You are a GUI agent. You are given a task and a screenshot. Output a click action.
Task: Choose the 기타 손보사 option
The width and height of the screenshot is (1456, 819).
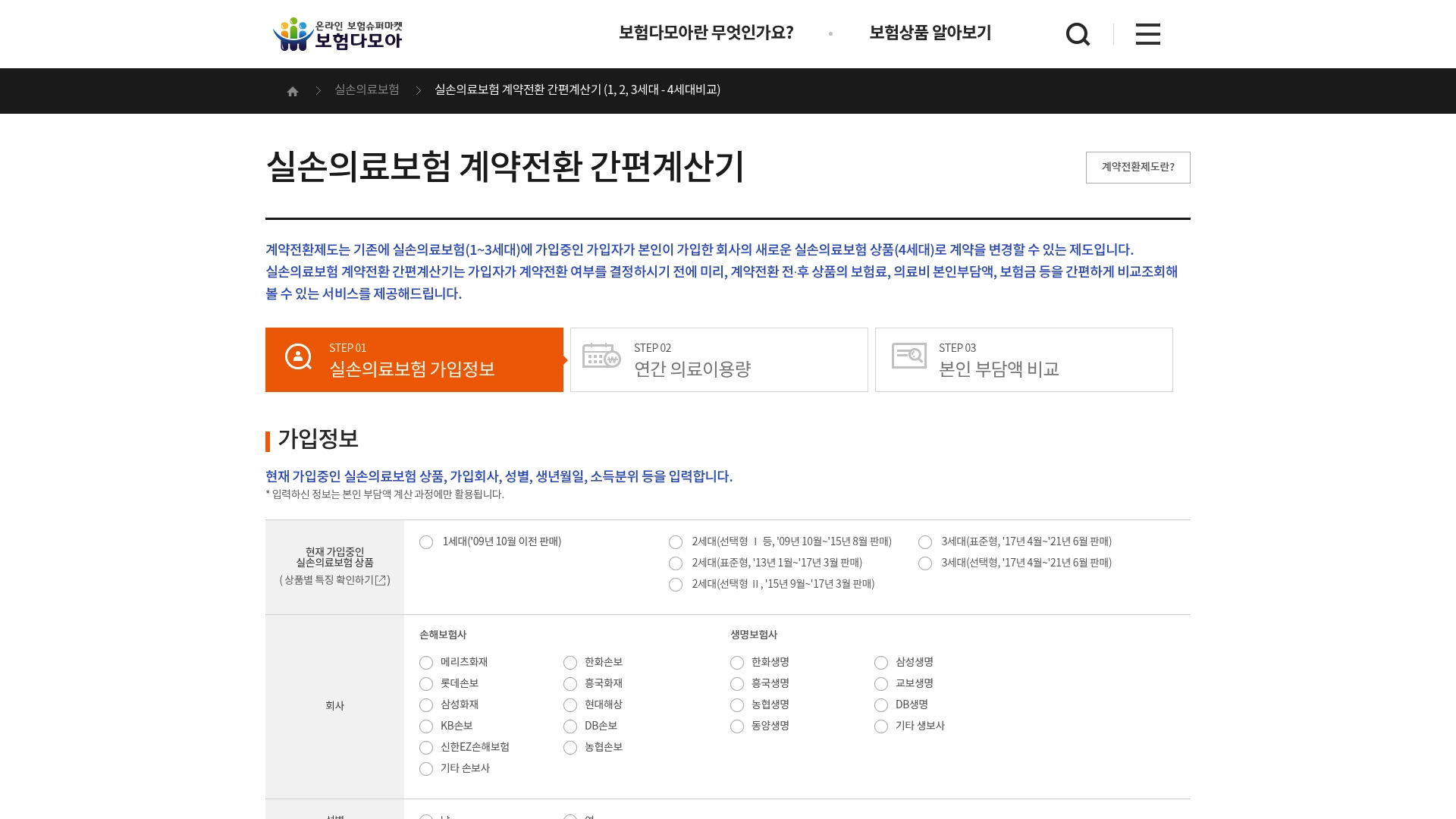tap(426, 768)
